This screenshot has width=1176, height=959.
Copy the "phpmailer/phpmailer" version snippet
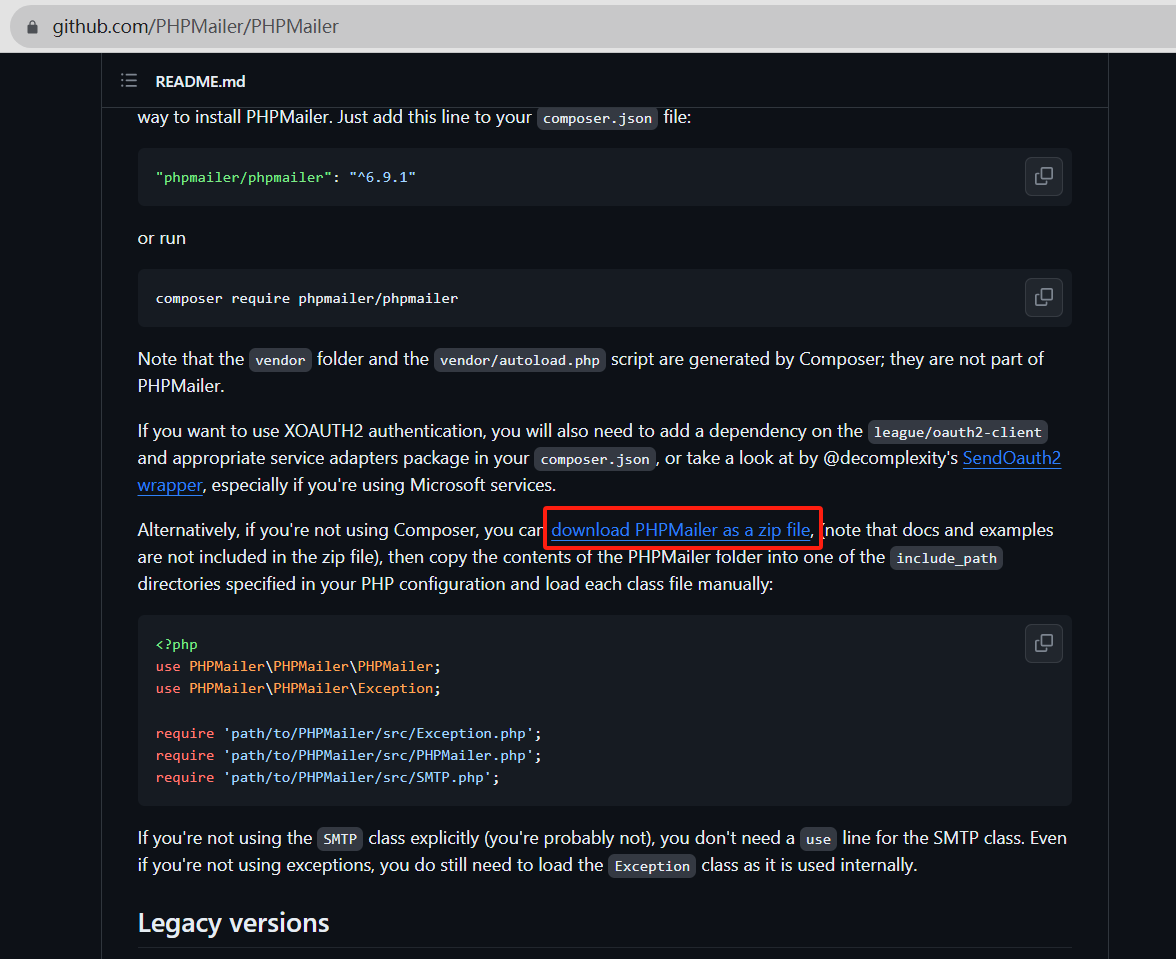[x=1043, y=176]
